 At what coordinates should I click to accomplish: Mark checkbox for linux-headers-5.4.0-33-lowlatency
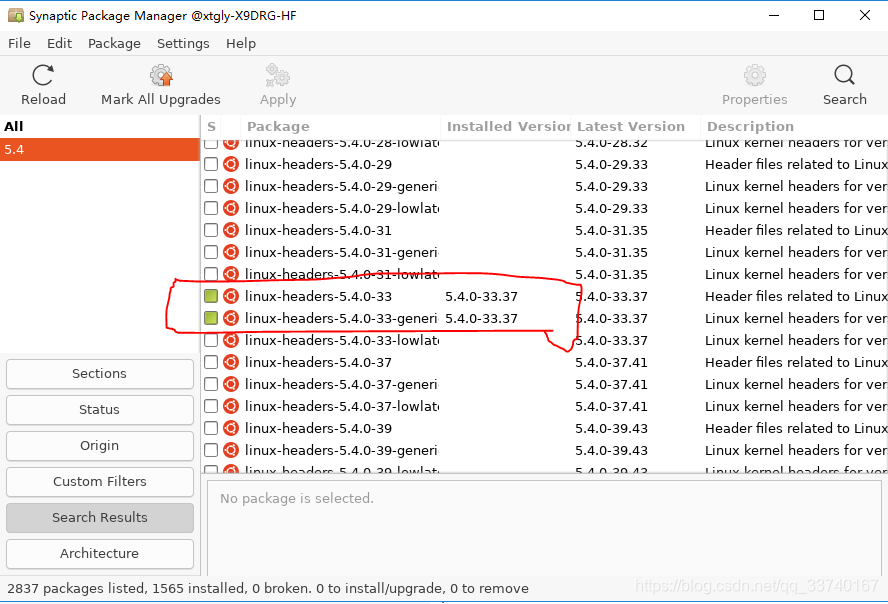point(211,340)
